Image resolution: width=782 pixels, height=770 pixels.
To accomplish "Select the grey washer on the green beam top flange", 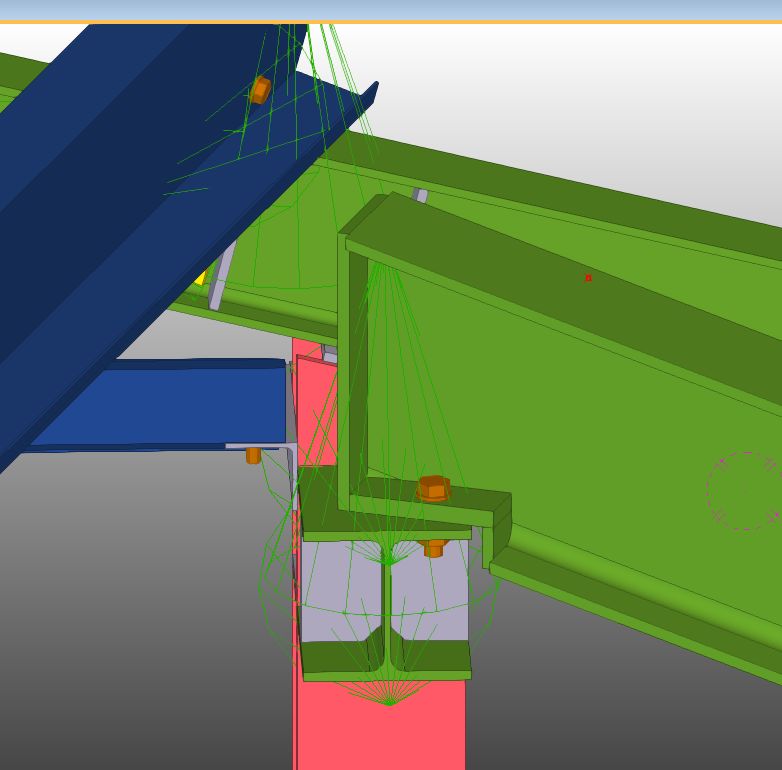I will tap(420, 195).
